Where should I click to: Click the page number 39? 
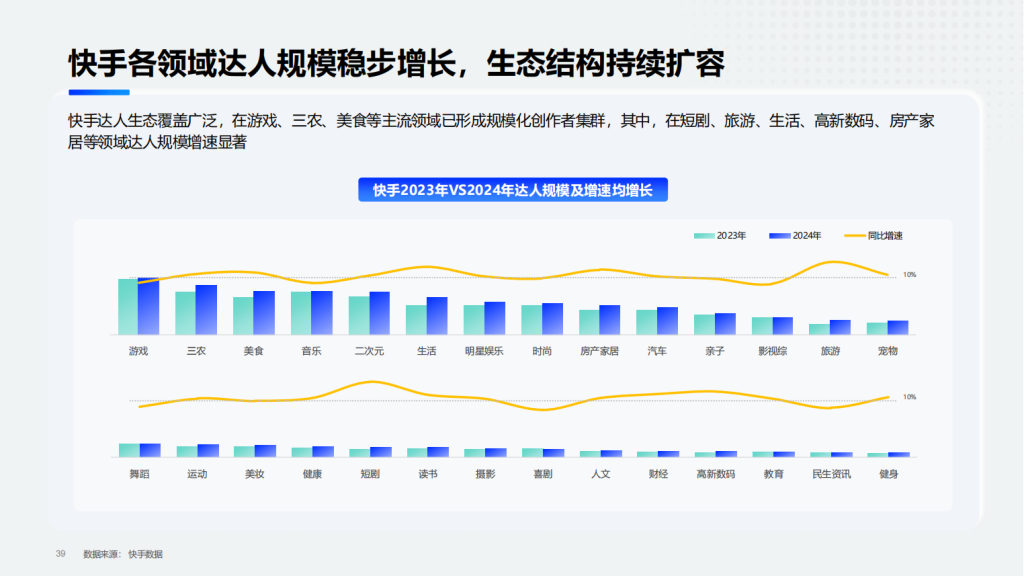tap(61, 554)
